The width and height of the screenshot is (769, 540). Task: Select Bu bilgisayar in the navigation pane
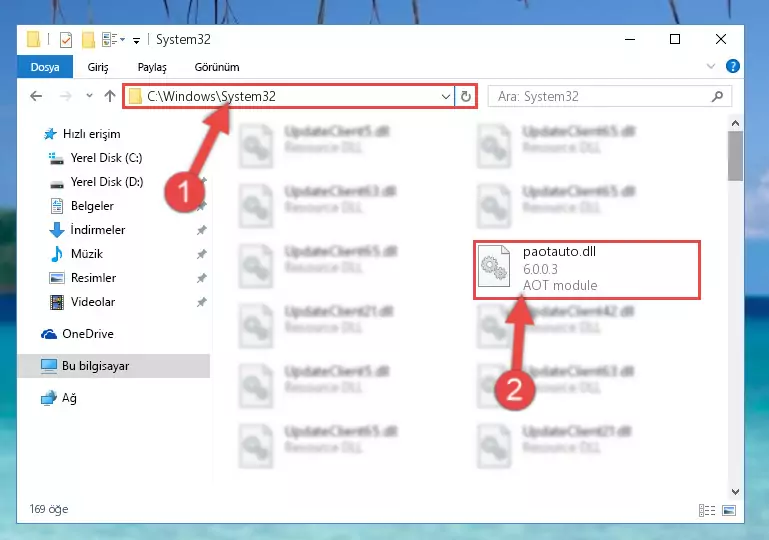pyautogui.click(x=113, y=366)
